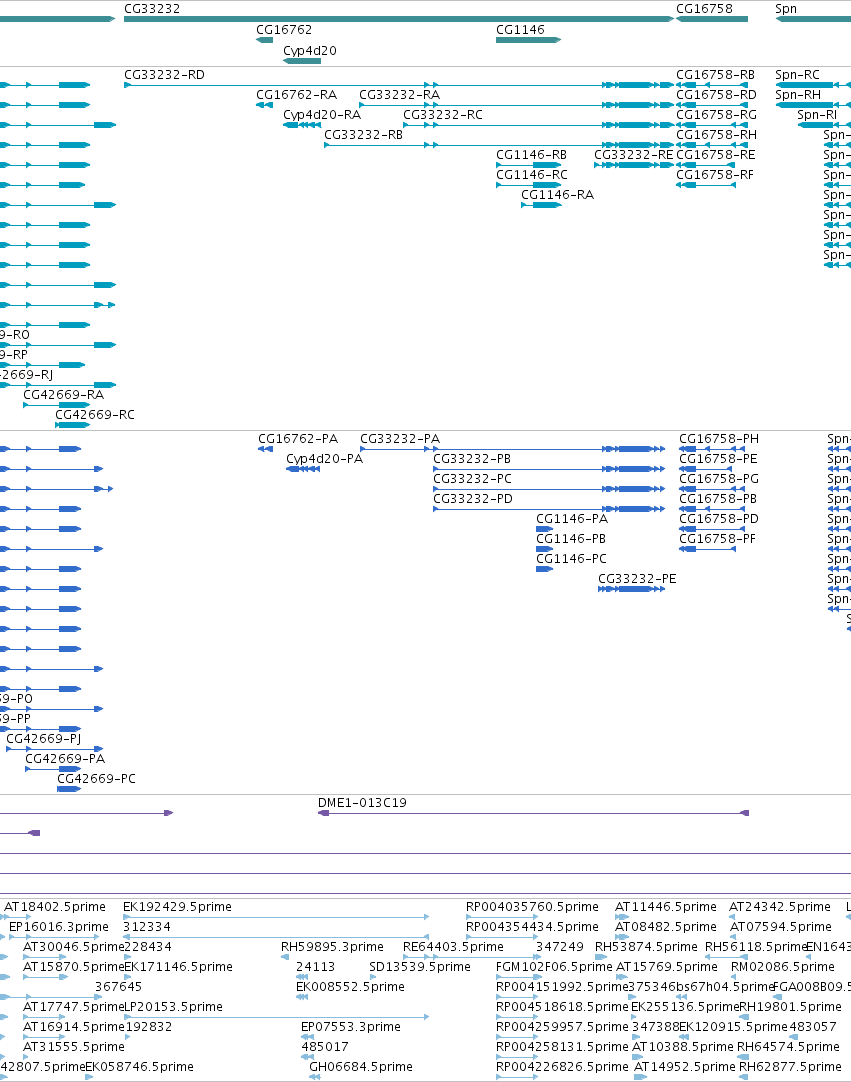The height and width of the screenshot is (1082, 851).
Task: Click protein CG1146-PB
Action: 571,539
